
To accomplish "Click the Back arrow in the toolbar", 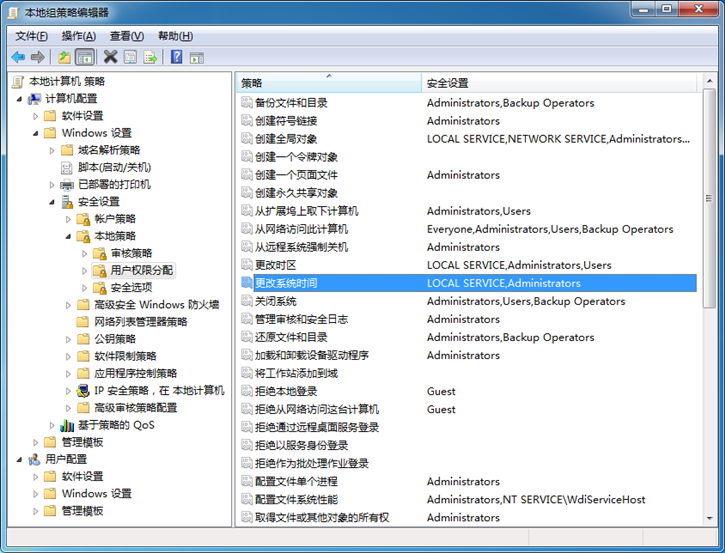I will click(18, 57).
